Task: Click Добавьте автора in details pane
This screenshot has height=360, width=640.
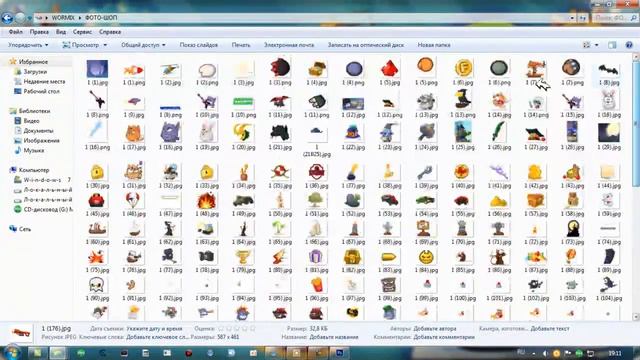Action: point(435,329)
